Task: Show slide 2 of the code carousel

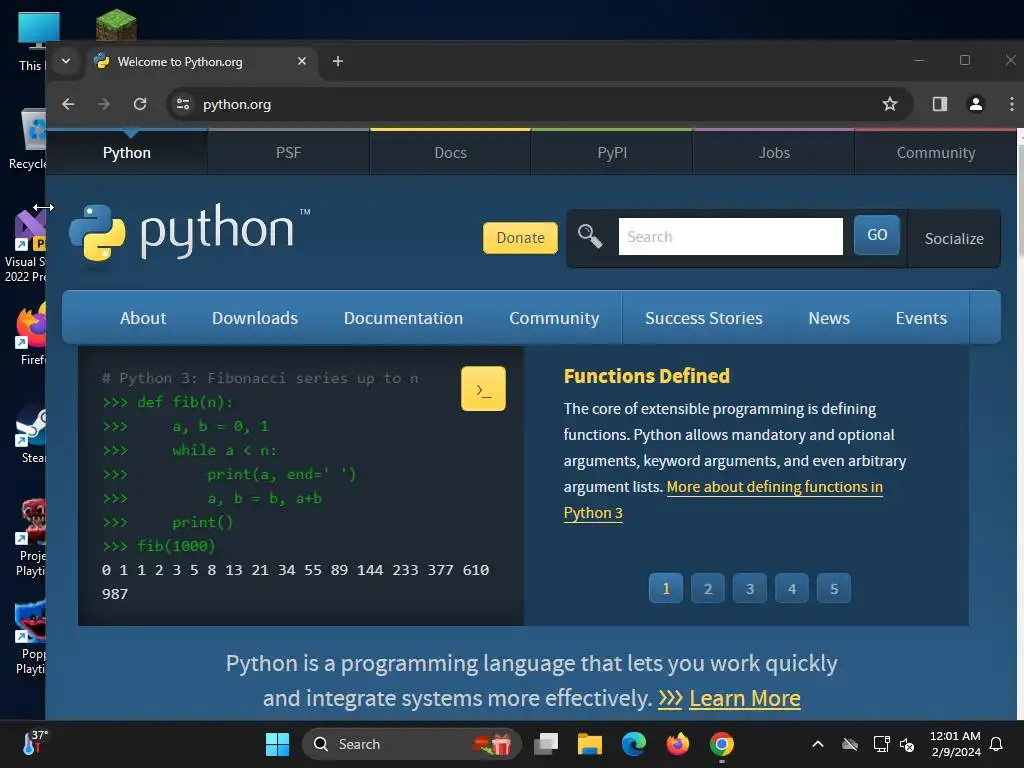Action: tap(708, 588)
